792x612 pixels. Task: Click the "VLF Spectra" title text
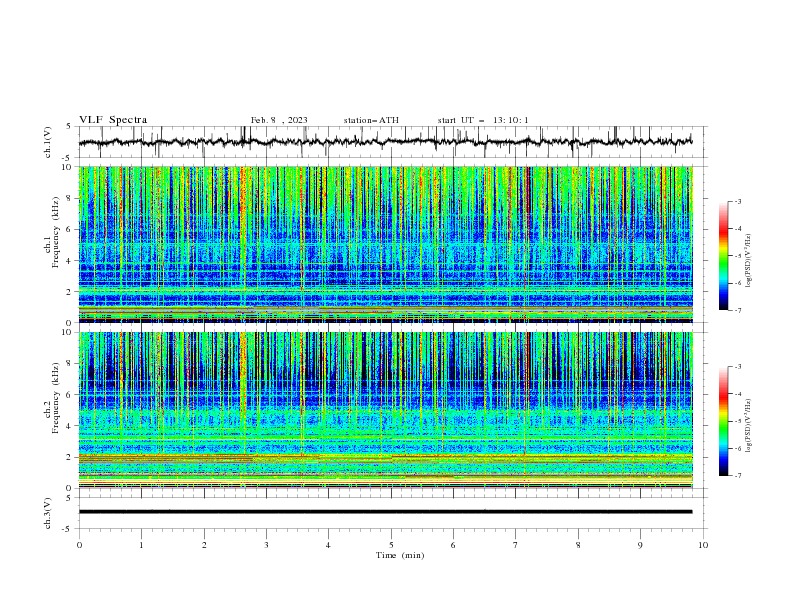pos(113,120)
